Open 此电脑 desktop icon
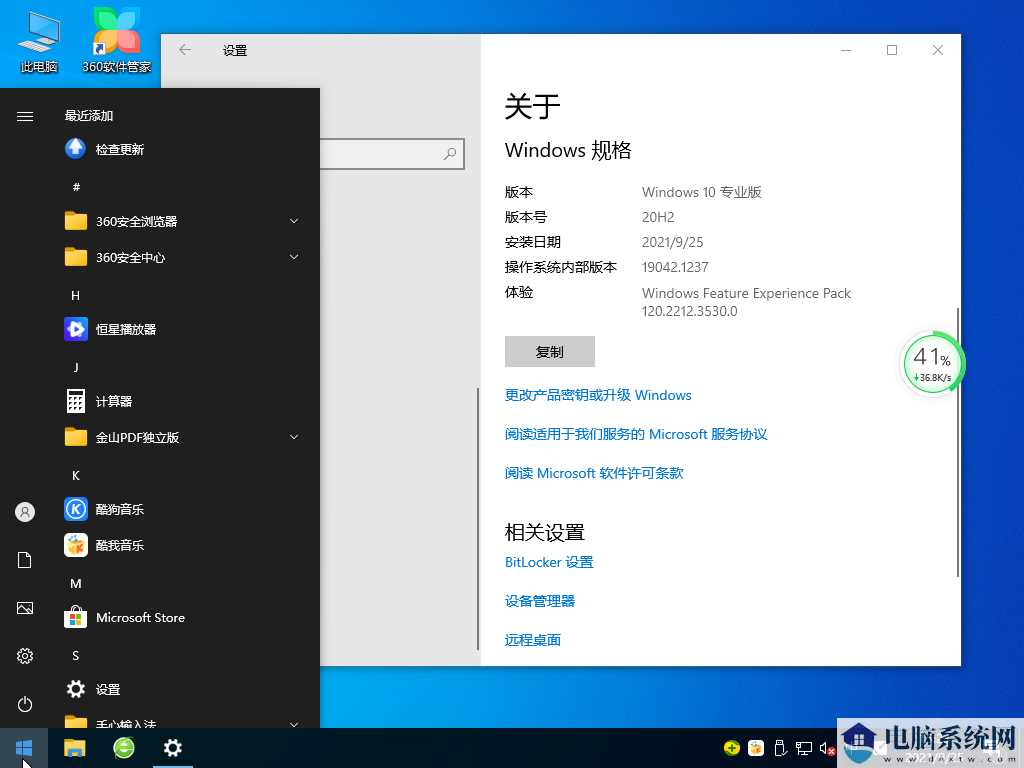 click(39, 41)
